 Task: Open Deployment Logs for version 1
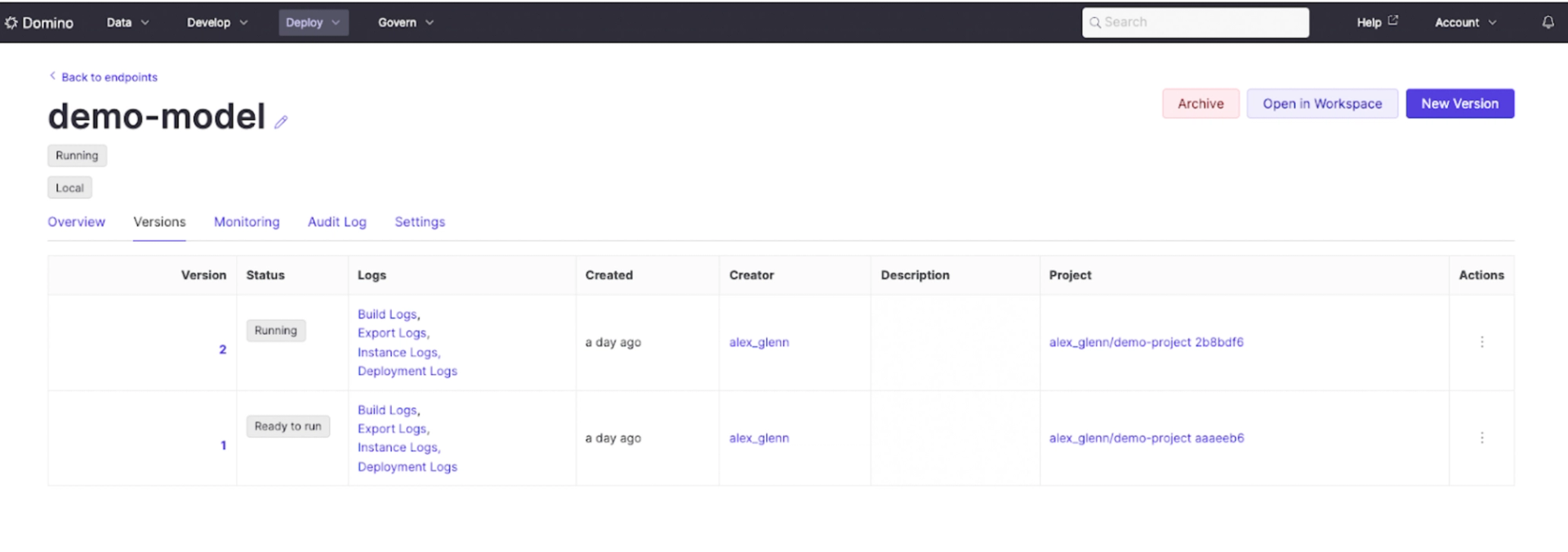point(408,467)
